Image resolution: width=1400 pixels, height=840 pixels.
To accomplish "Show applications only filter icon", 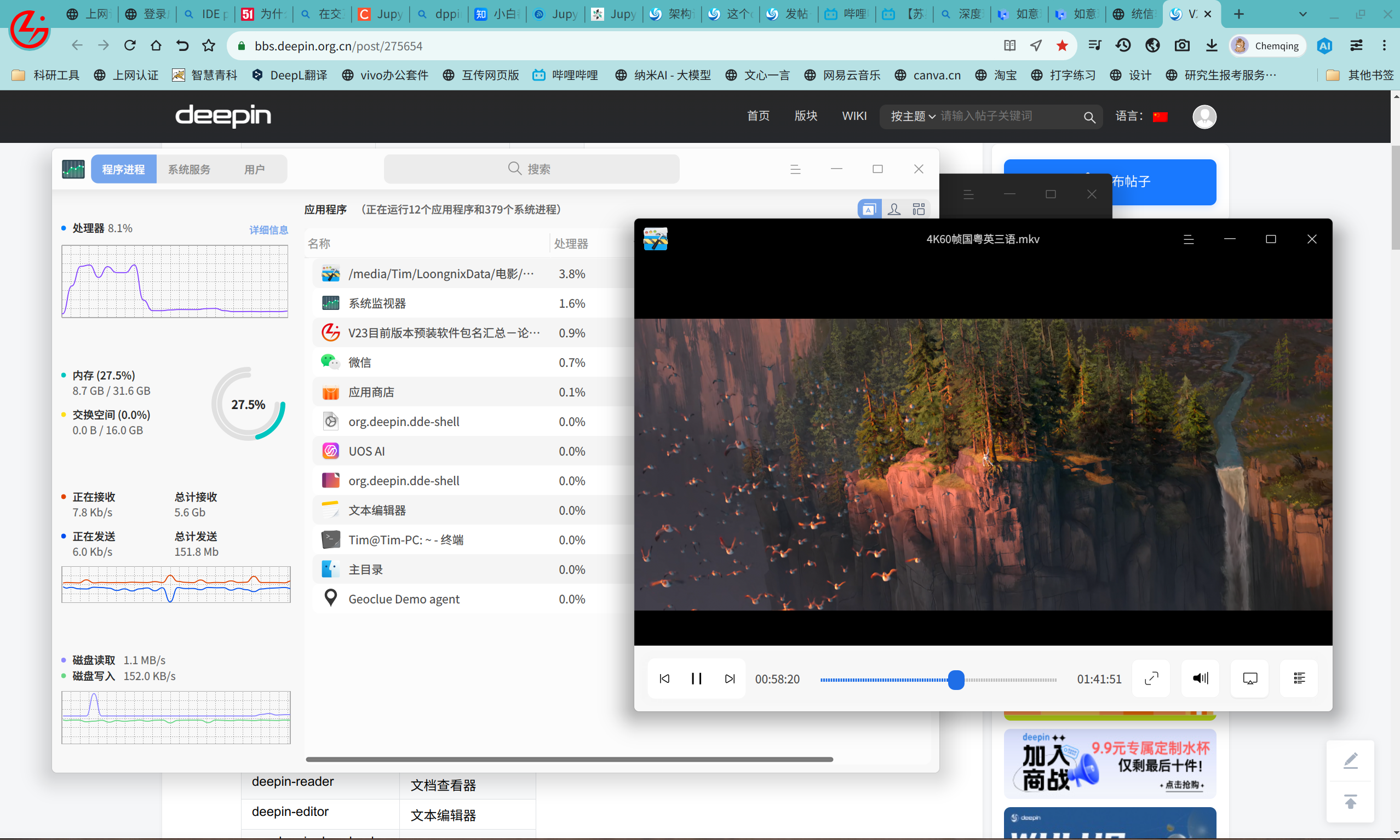I will point(869,209).
